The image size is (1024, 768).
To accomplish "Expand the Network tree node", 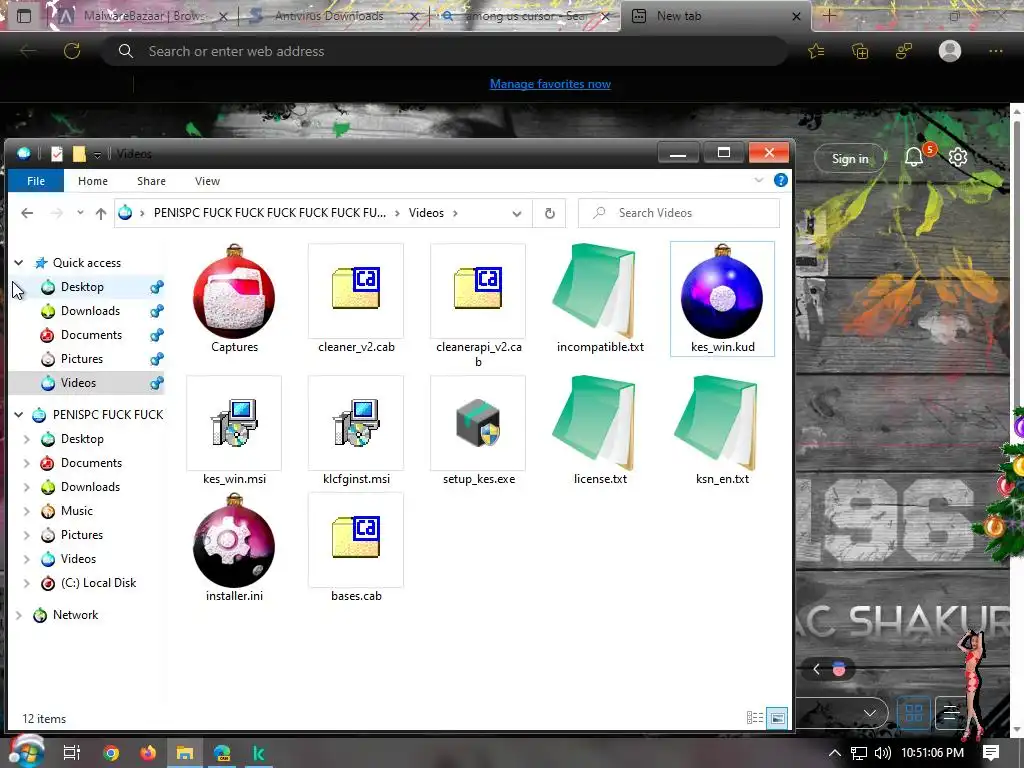I will tap(19, 615).
